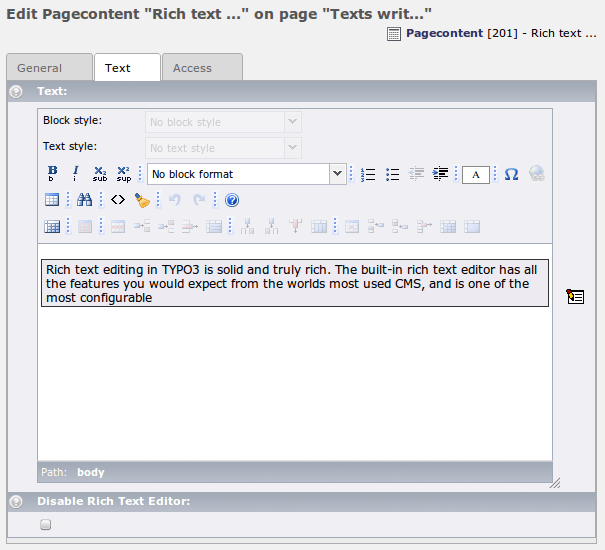The width and height of the screenshot is (605, 550).
Task: Click the text color 'A' swatch button
Action: pyautogui.click(x=476, y=174)
